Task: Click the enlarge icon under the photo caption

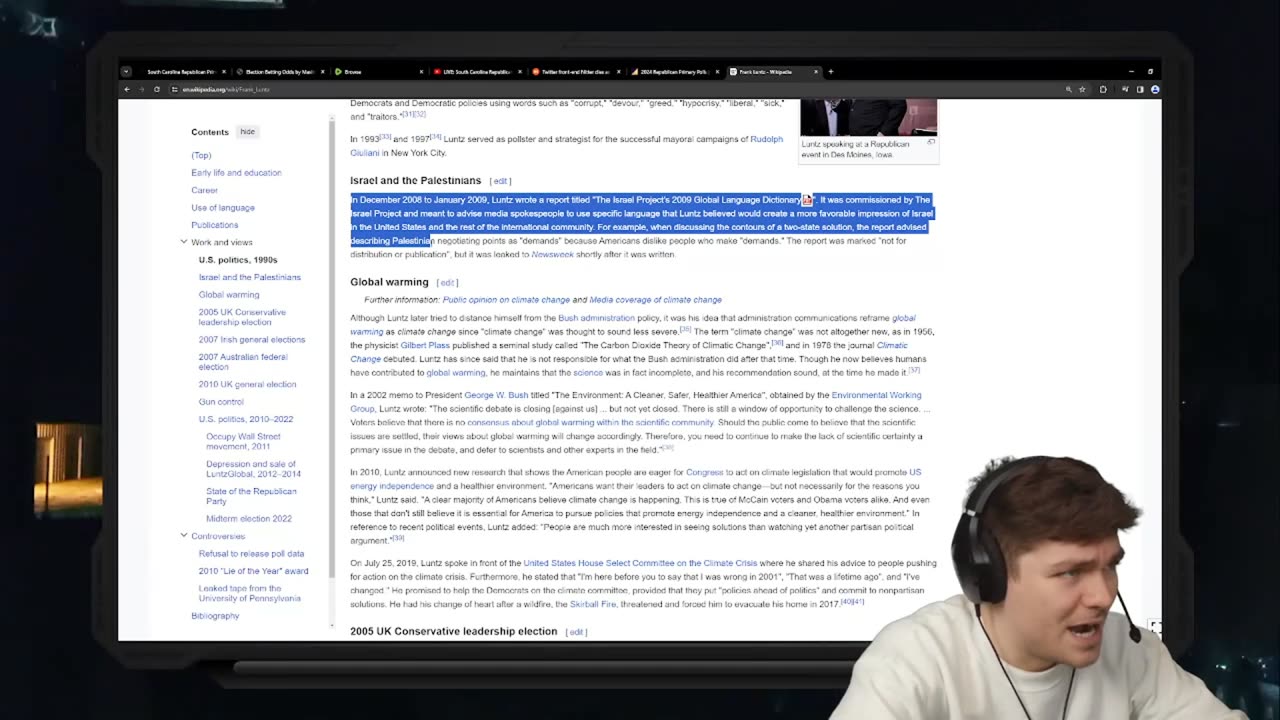Action: pyautogui.click(x=931, y=143)
